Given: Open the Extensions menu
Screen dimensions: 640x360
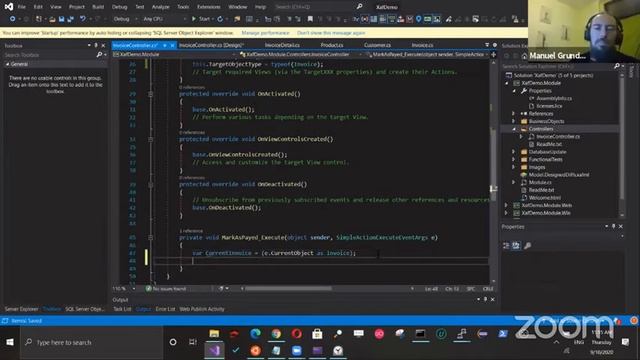Looking at the screenshot, I should click(x=209, y=7).
